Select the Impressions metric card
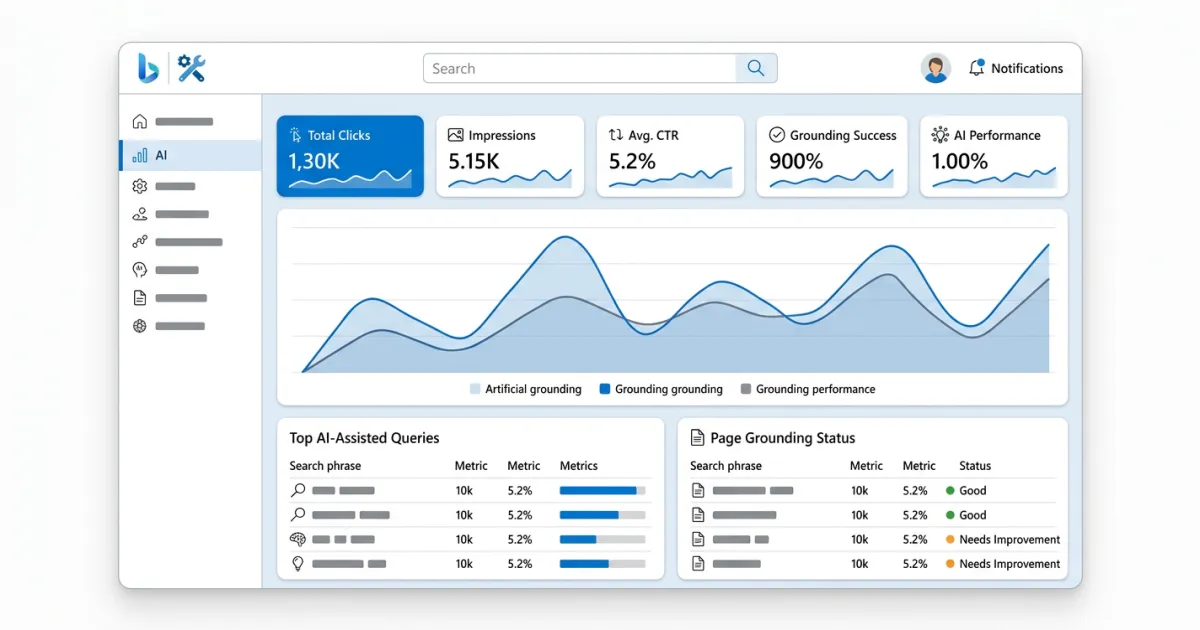 coord(510,156)
